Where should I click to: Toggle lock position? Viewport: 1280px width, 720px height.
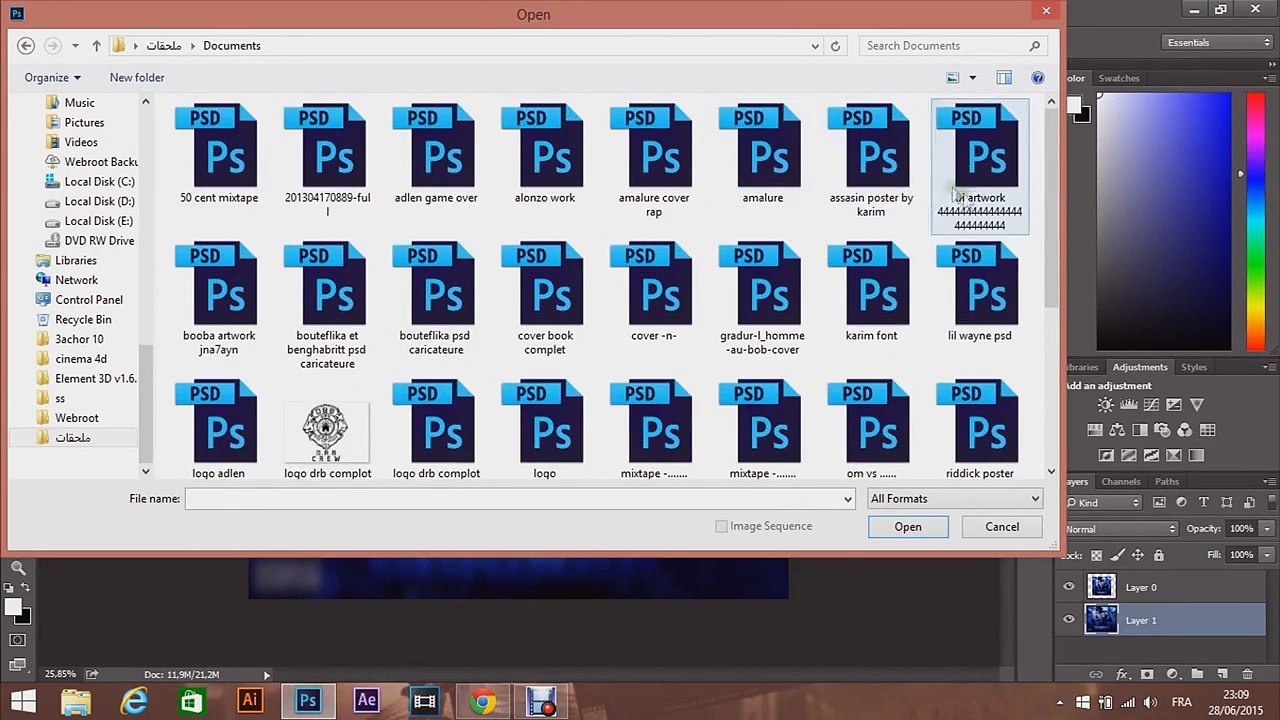[x=1138, y=555]
